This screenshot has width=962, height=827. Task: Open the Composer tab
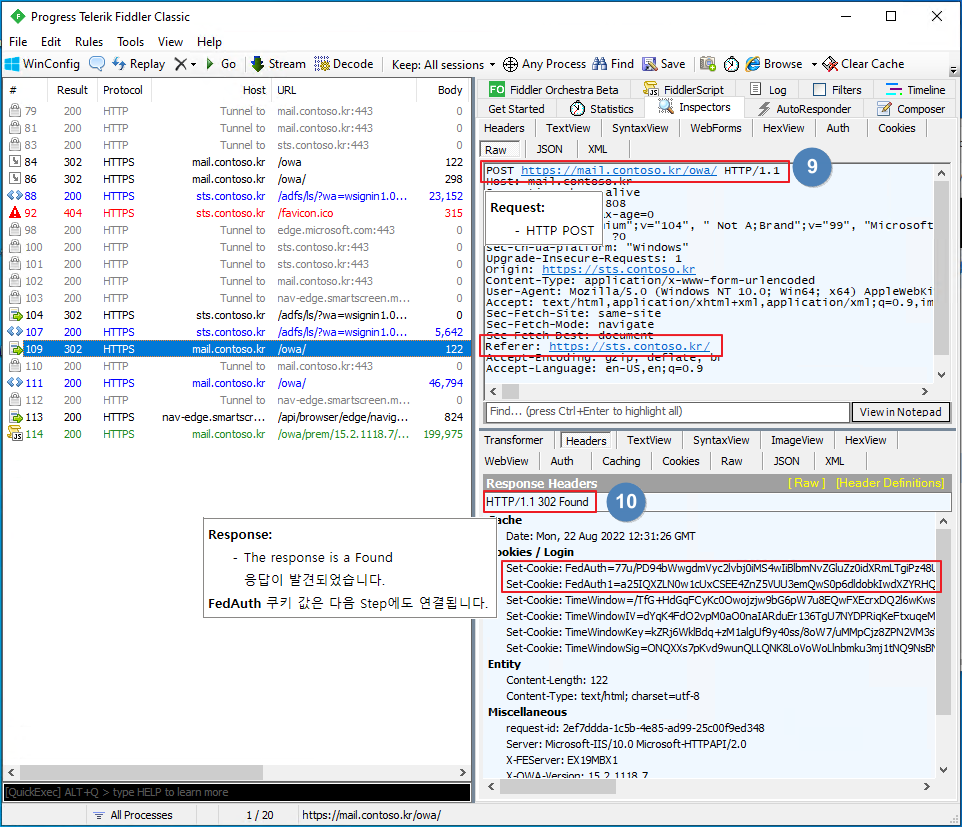click(911, 109)
